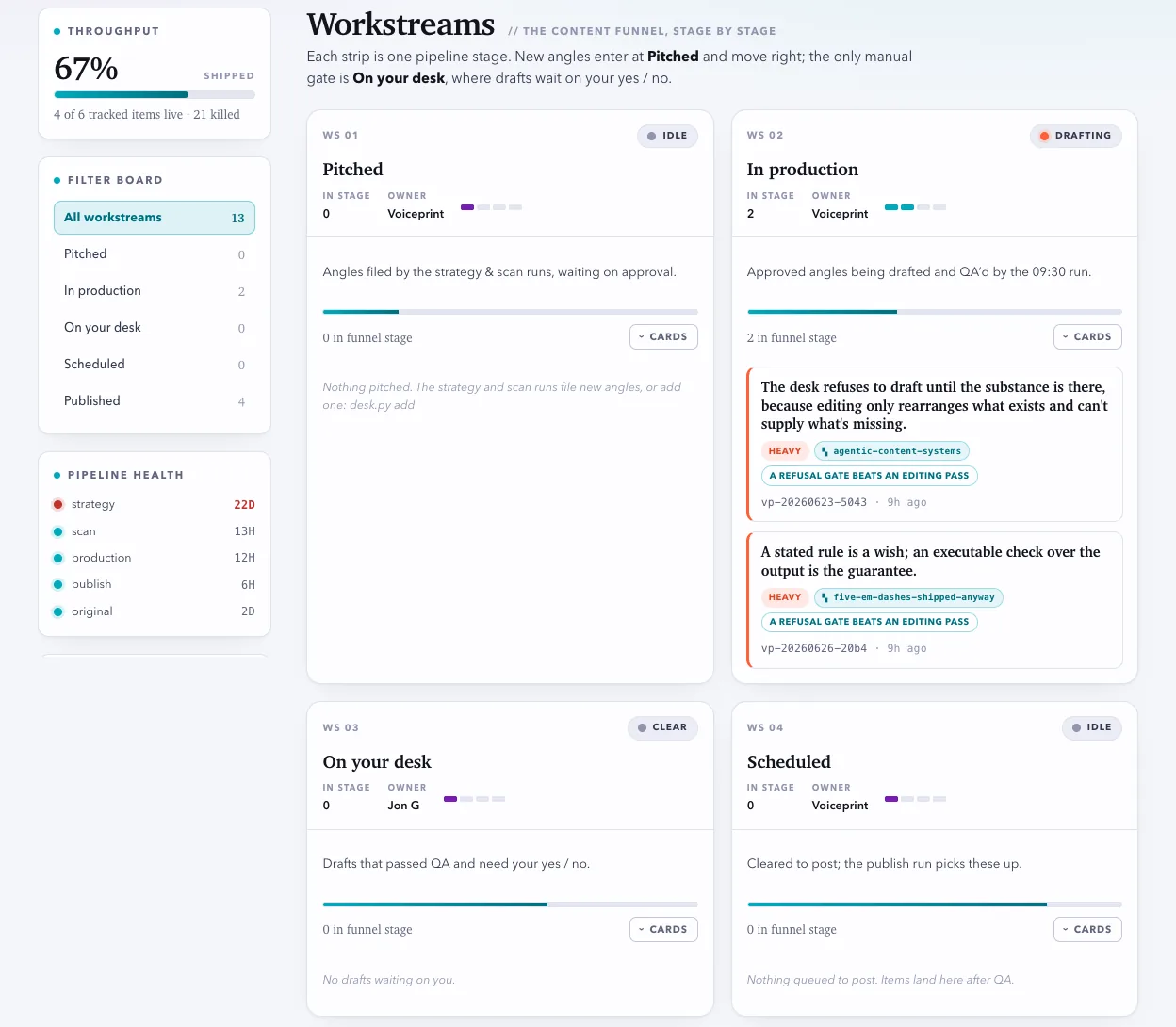Image resolution: width=1176 pixels, height=1027 pixels.
Task: Select the All workstreams filter
Action: (155, 218)
